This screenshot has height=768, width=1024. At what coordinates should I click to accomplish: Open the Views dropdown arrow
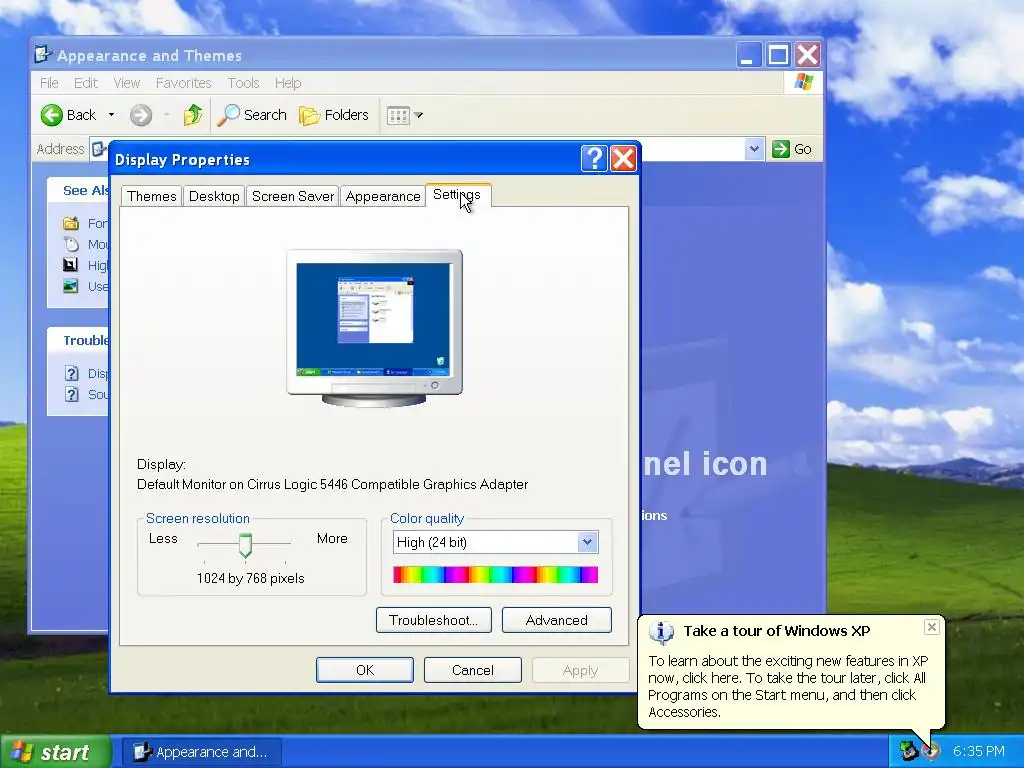419,116
